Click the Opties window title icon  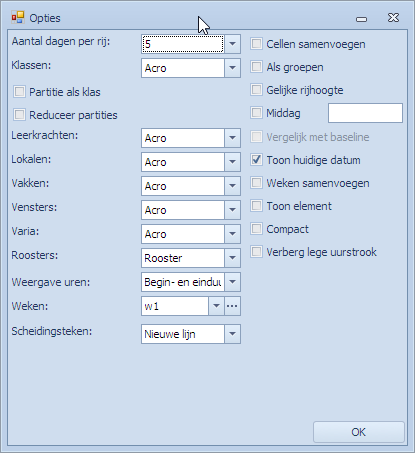point(18,18)
